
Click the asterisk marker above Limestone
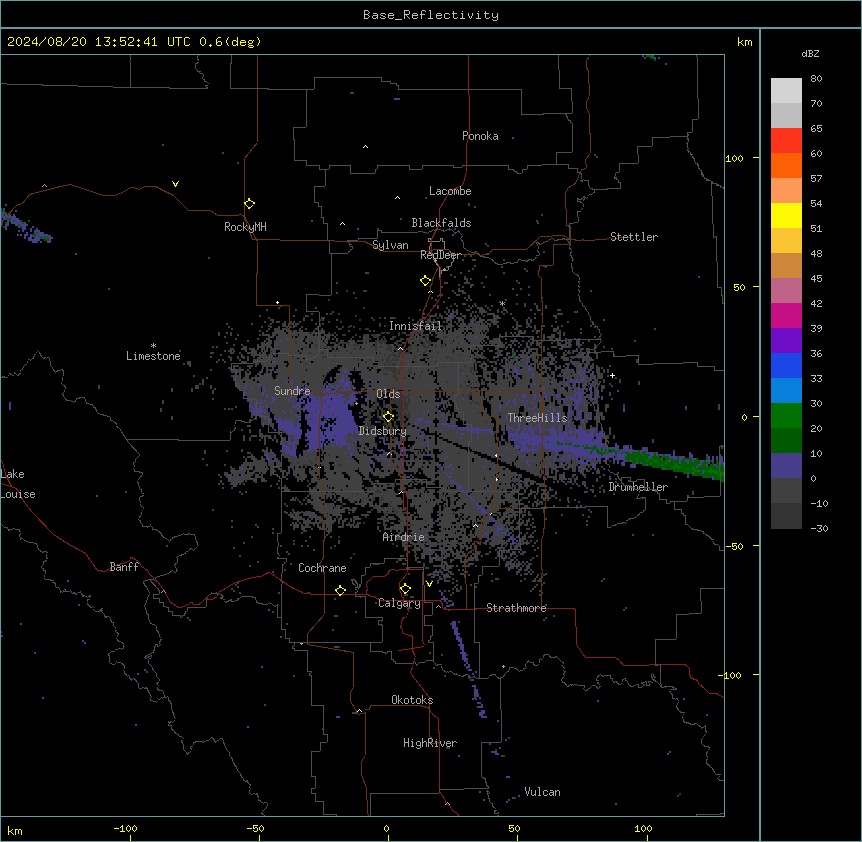pos(153,345)
